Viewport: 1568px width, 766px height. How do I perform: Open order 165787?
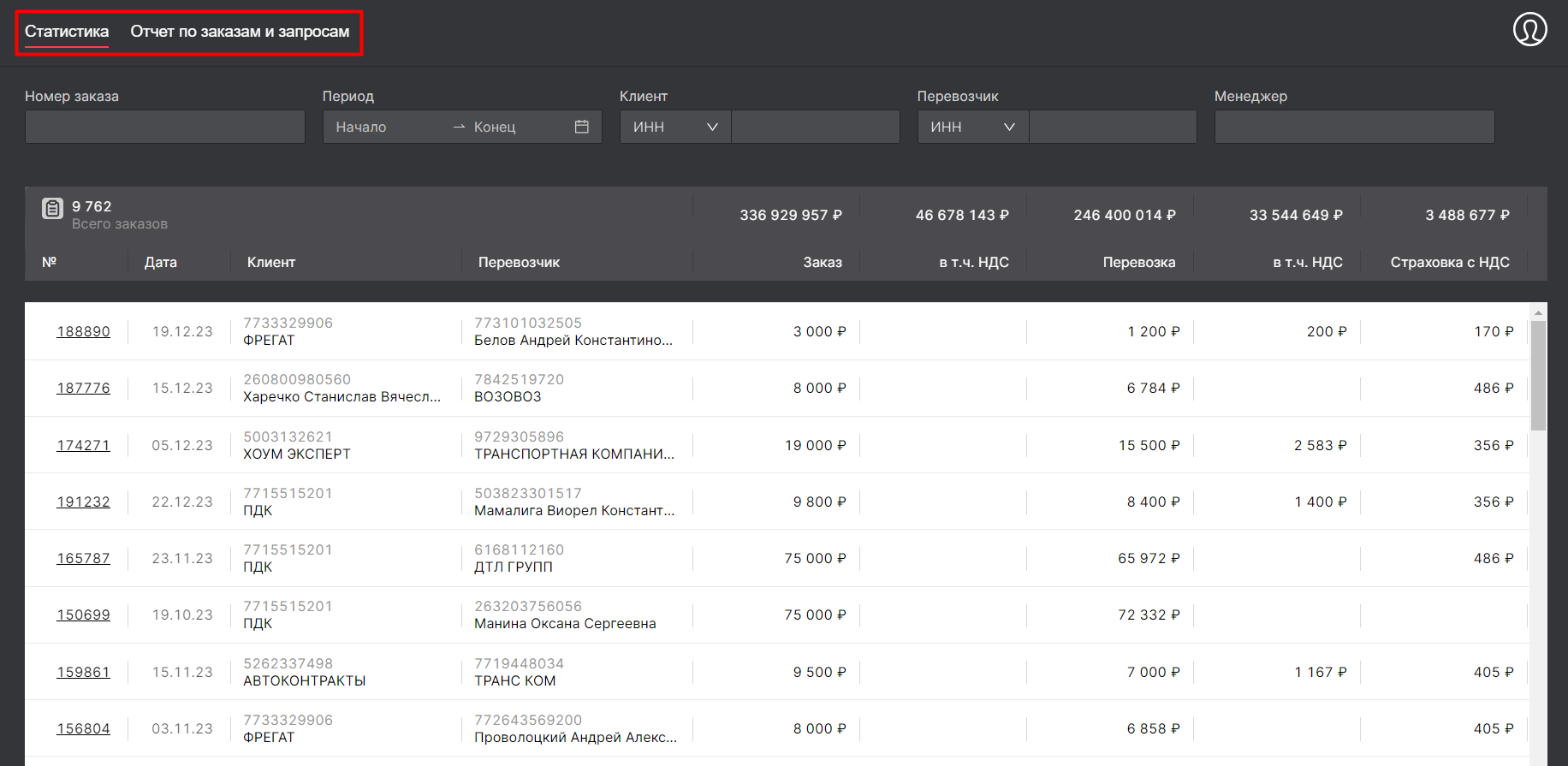pyautogui.click(x=83, y=558)
